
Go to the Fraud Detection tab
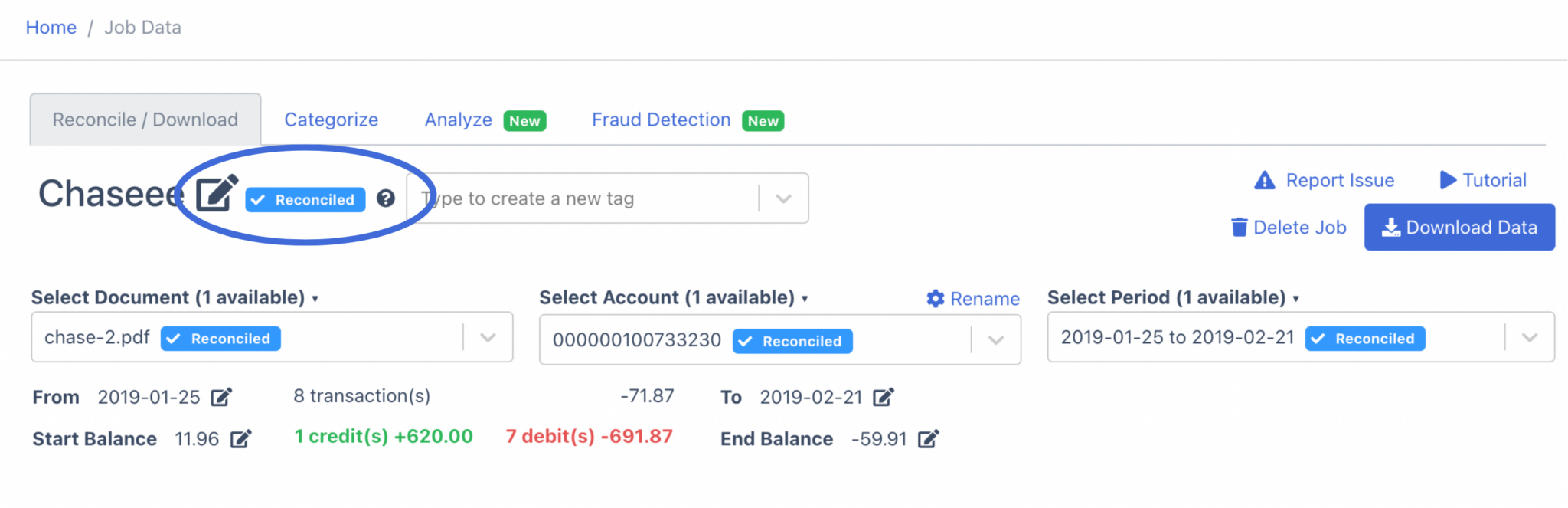coord(661,120)
